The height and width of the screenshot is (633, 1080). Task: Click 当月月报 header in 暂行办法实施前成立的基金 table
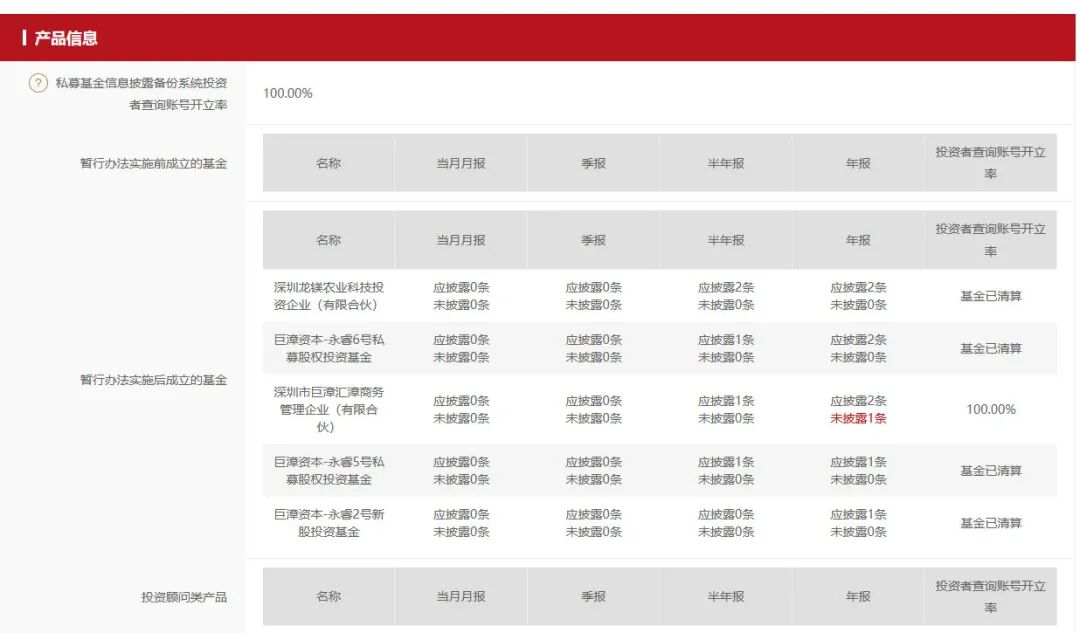461,163
